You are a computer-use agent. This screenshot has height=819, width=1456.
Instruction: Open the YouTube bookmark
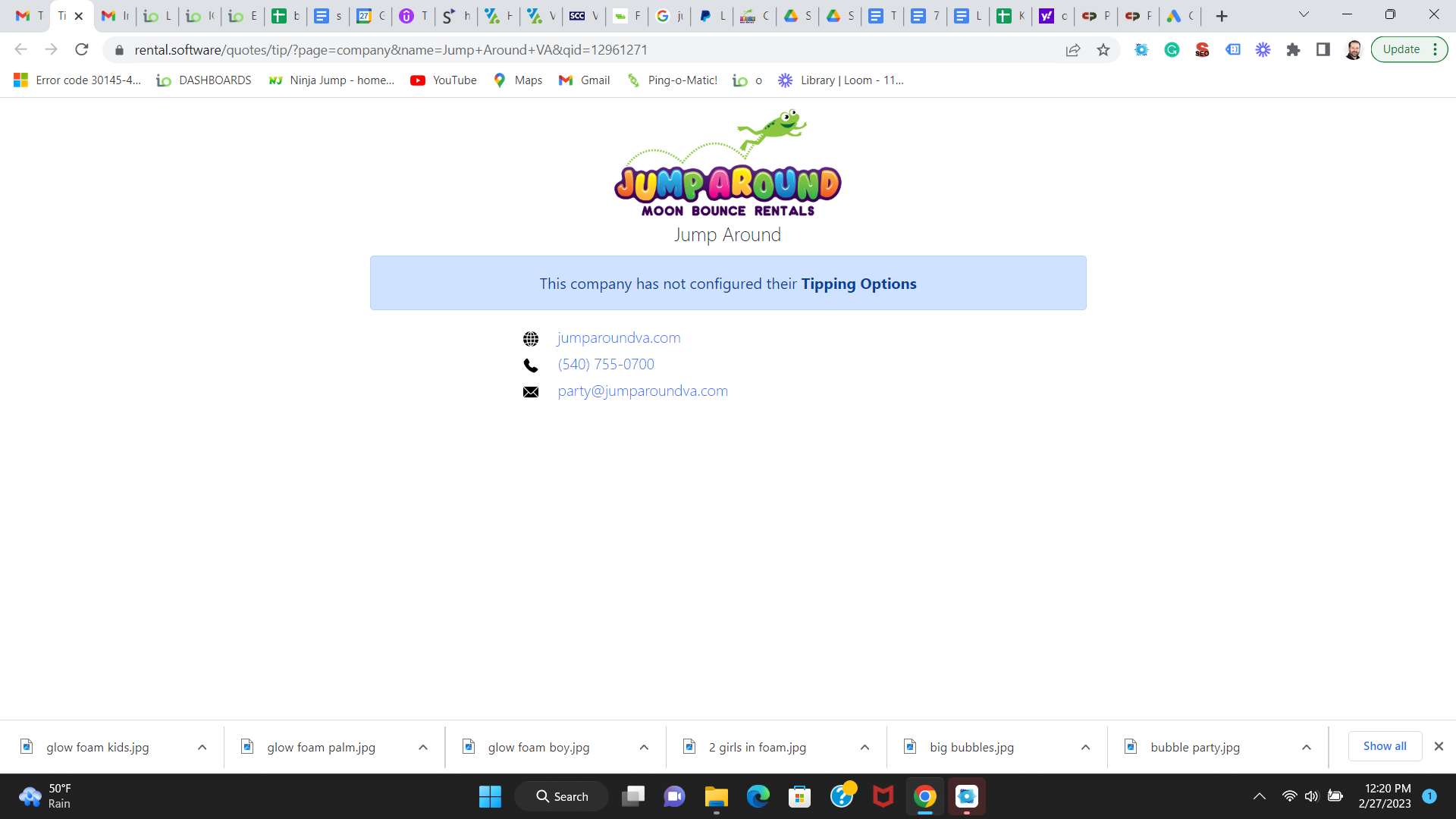pyautogui.click(x=444, y=80)
